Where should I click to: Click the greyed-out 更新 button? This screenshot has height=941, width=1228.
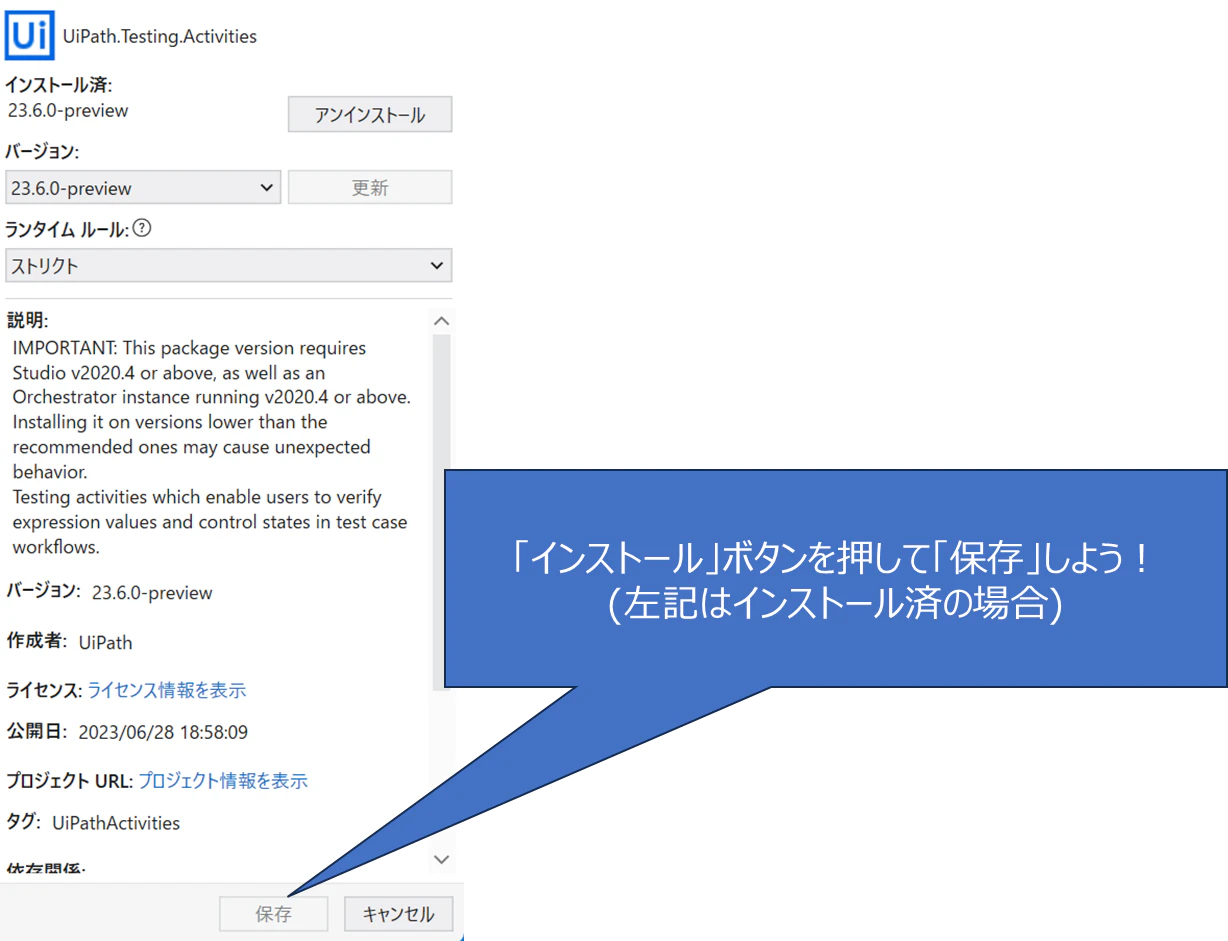[x=370, y=187]
